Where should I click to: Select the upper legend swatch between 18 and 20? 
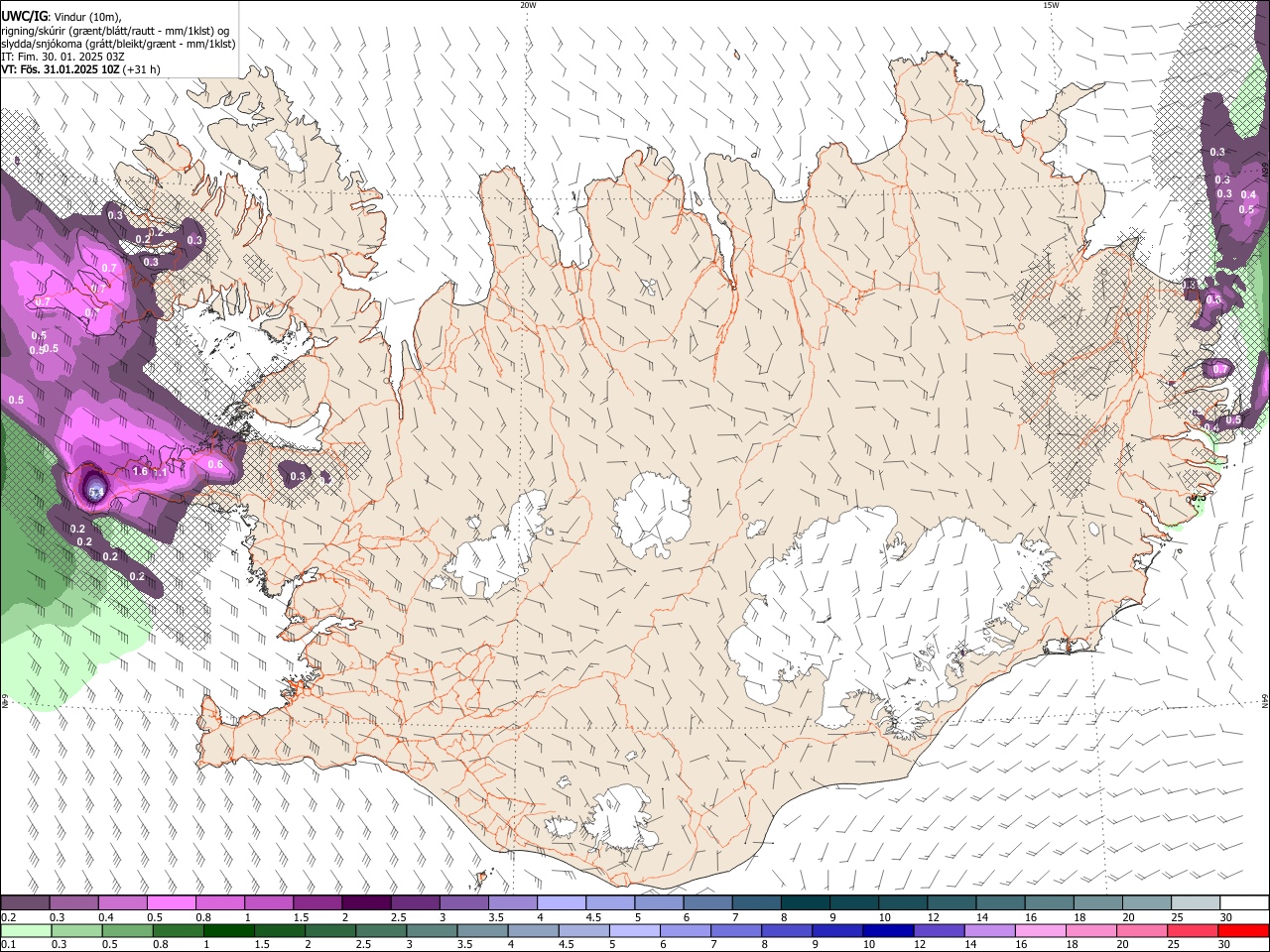[x=1099, y=903]
